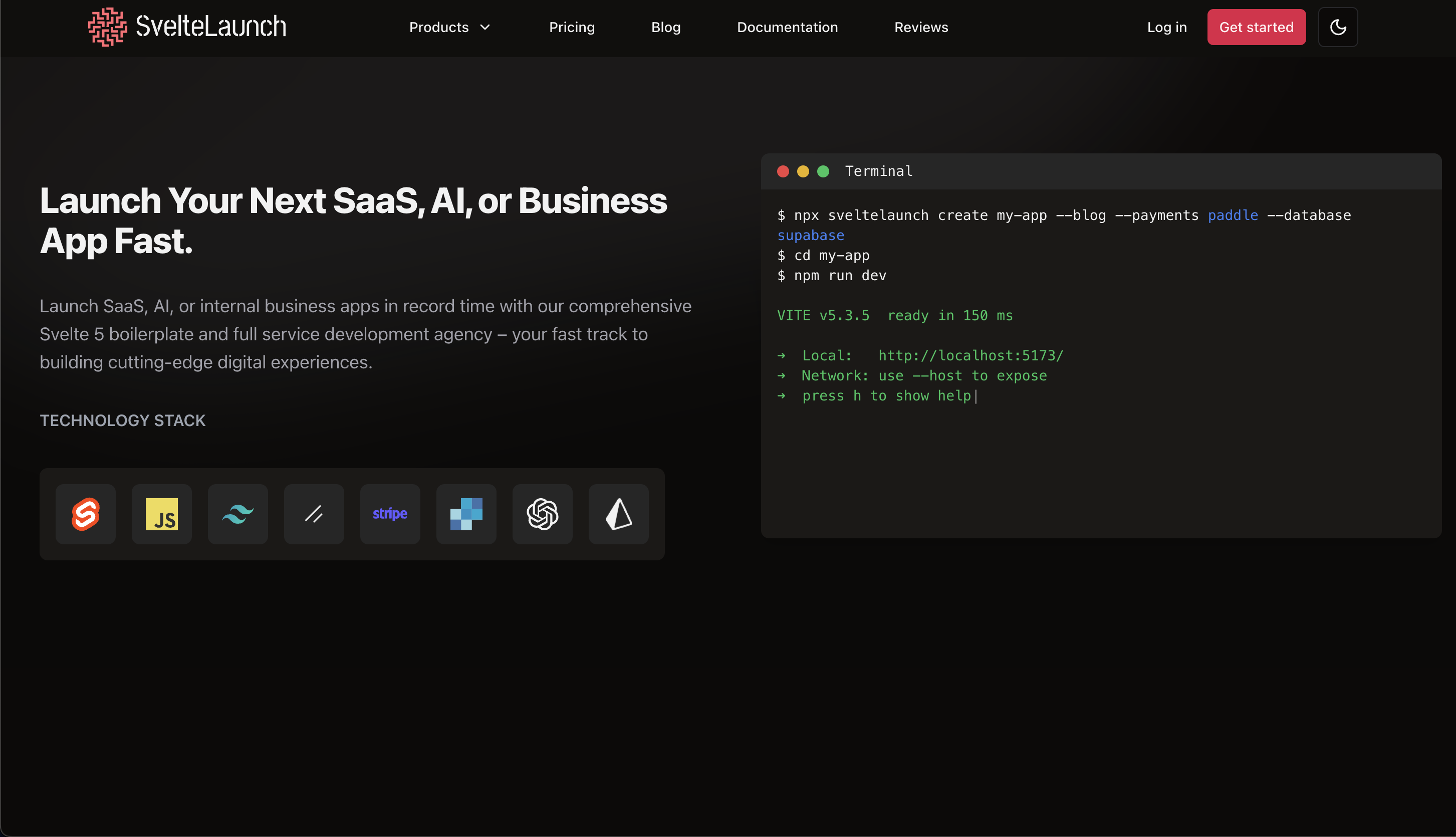Expand the Products dropdown menu
Screen dimensions: 1456x837
pos(449,27)
